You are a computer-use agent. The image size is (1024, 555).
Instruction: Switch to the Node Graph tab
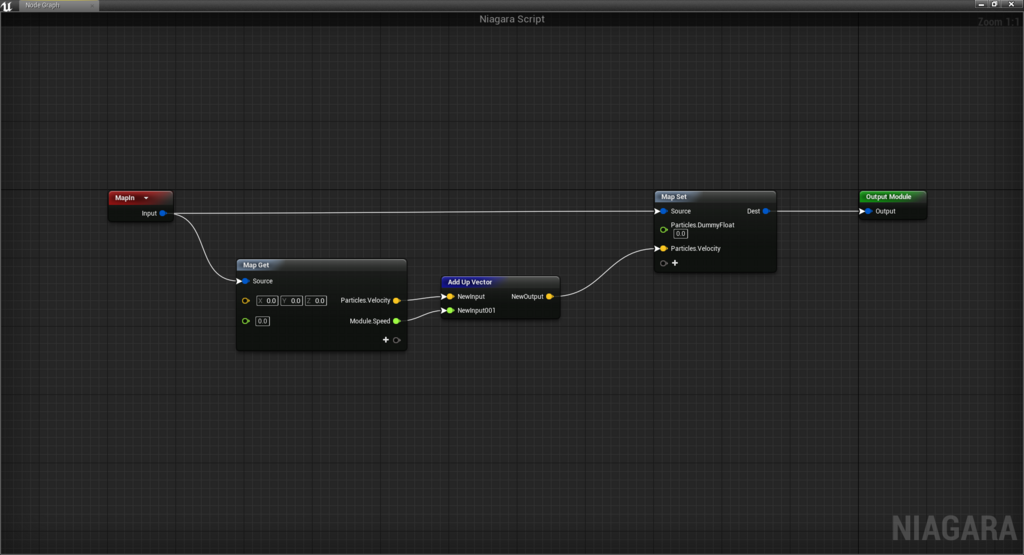point(58,5)
